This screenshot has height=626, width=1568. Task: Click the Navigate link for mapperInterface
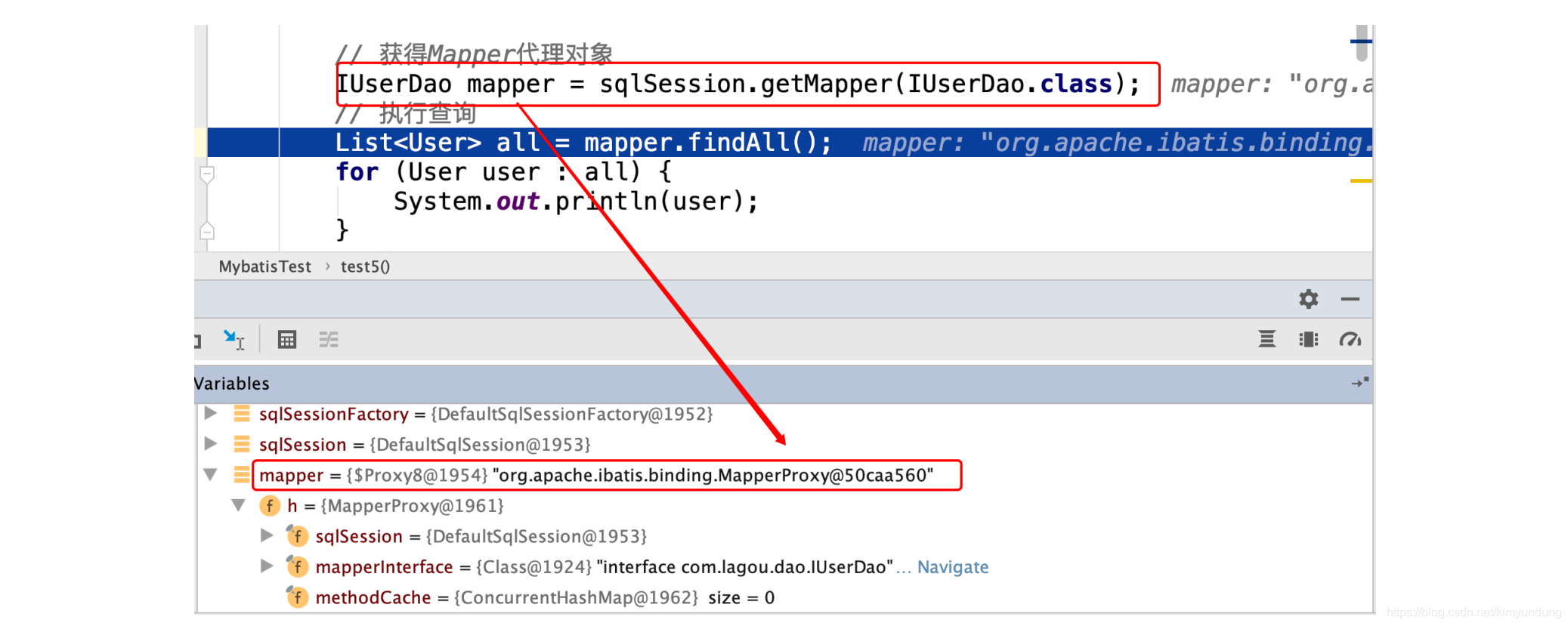[x=953, y=567]
